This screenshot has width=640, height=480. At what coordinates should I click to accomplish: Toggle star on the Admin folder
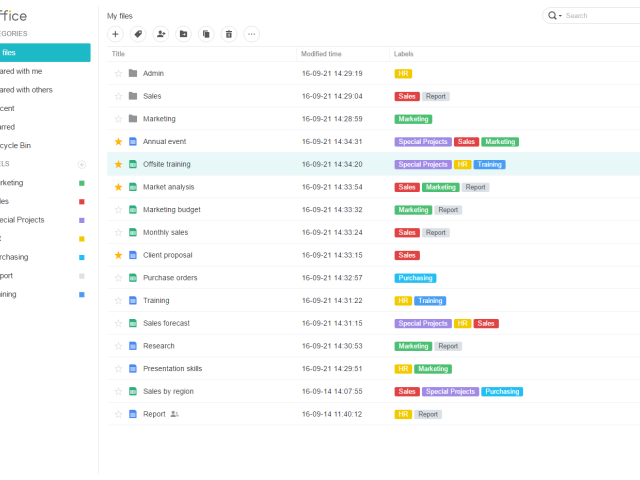point(118,73)
